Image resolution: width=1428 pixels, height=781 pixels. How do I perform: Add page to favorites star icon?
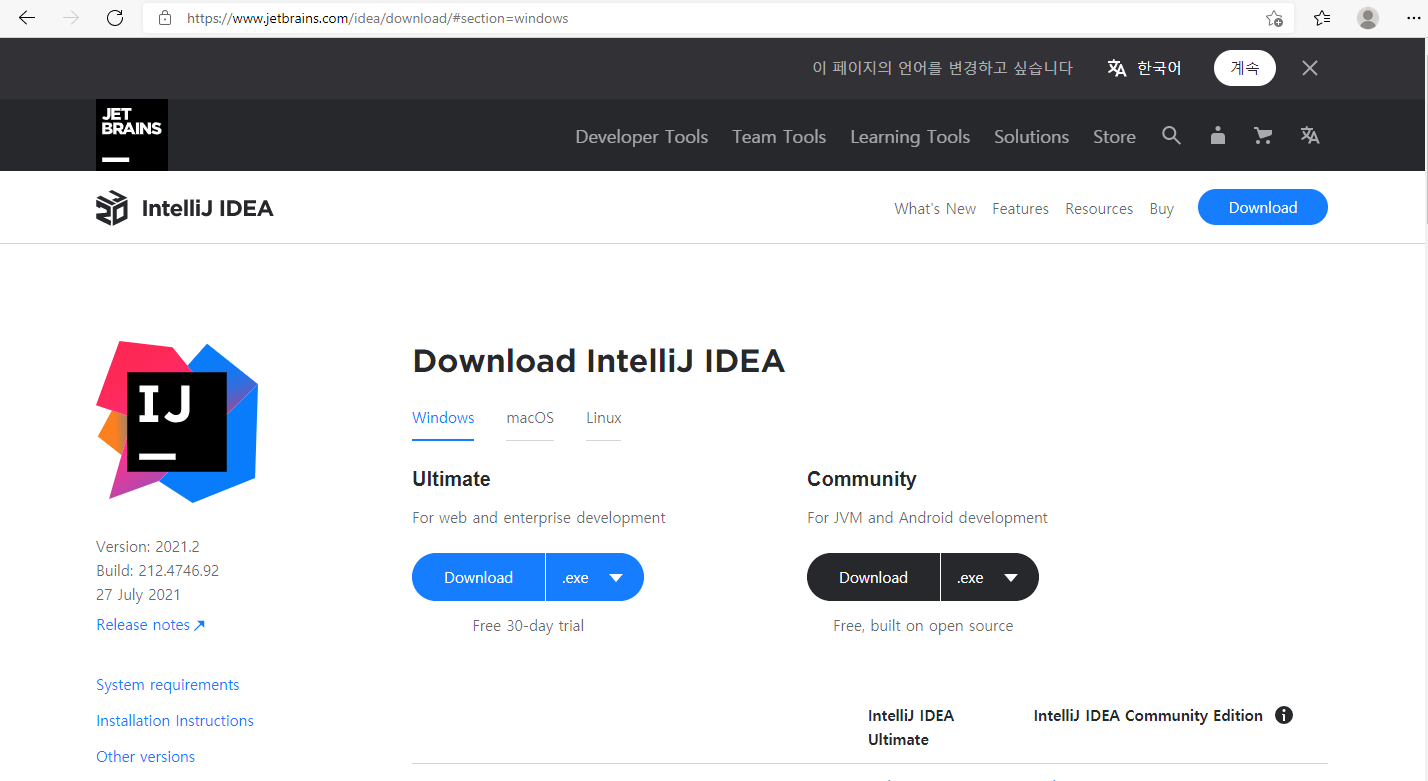click(x=1274, y=18)
